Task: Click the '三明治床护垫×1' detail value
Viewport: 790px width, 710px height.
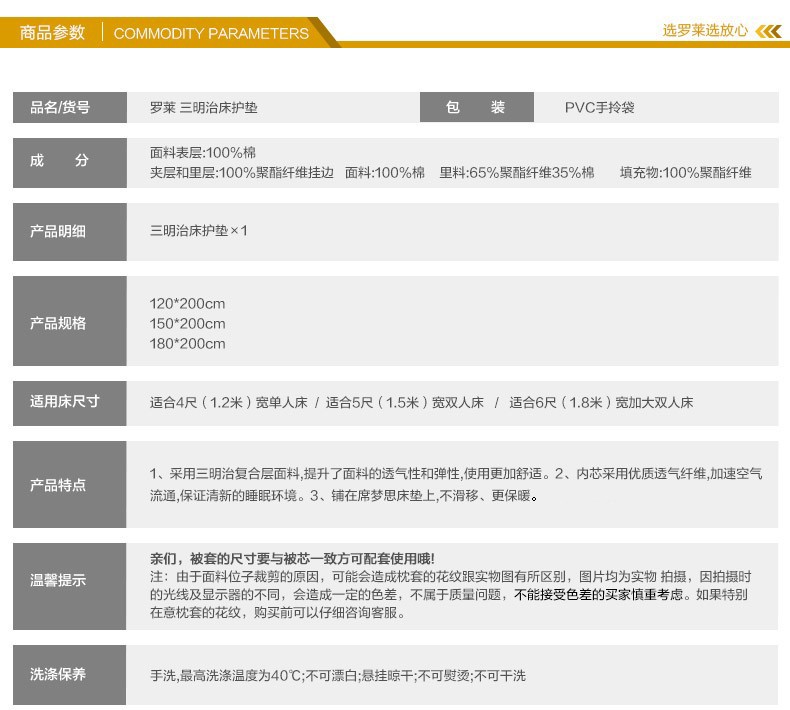Action: click(199, 231)
